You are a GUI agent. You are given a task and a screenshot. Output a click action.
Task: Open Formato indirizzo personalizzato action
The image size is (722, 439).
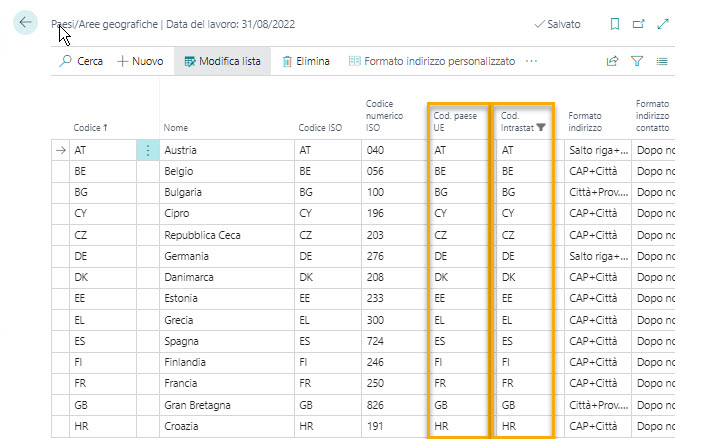(431, 61)
